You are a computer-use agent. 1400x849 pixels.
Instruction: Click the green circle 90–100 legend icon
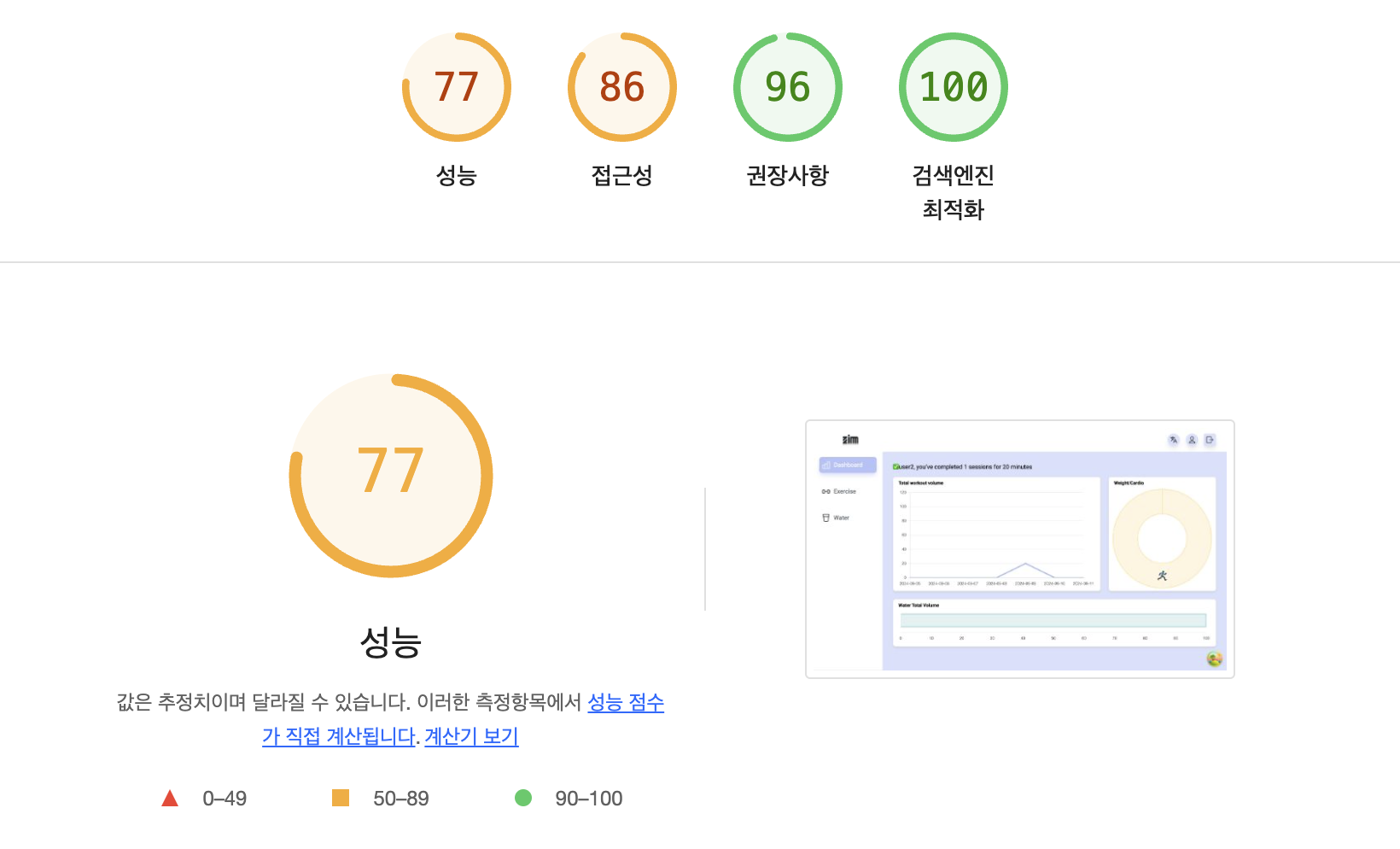click(x=523, y=798)
